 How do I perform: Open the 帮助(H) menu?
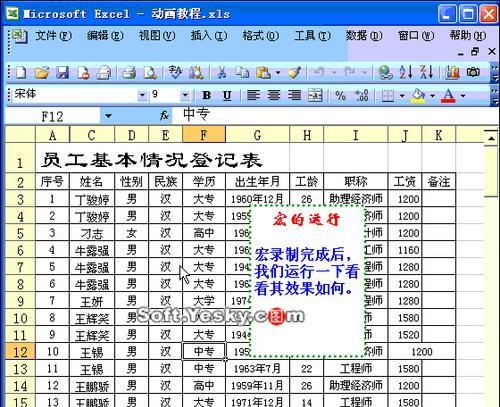(x=468, y=35)
